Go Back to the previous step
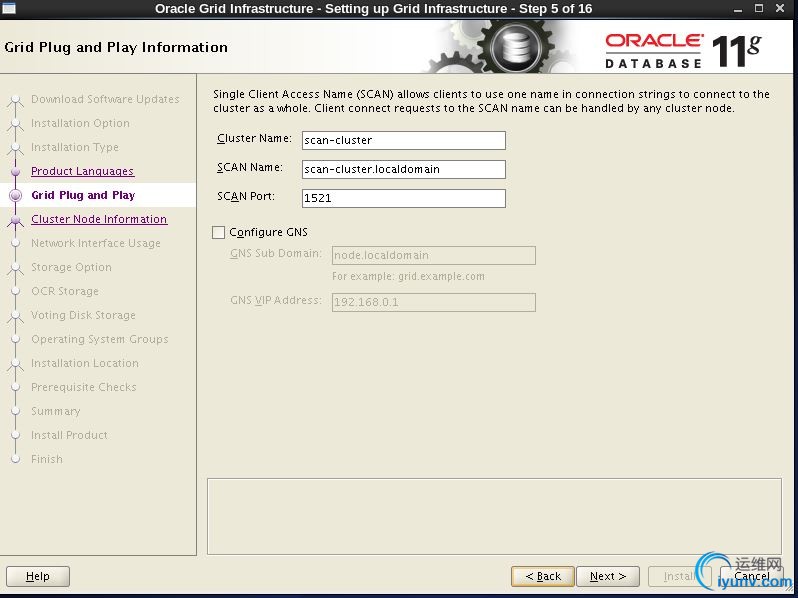The height and width of the screenshot is (598, 798). (x=543, y=577)
